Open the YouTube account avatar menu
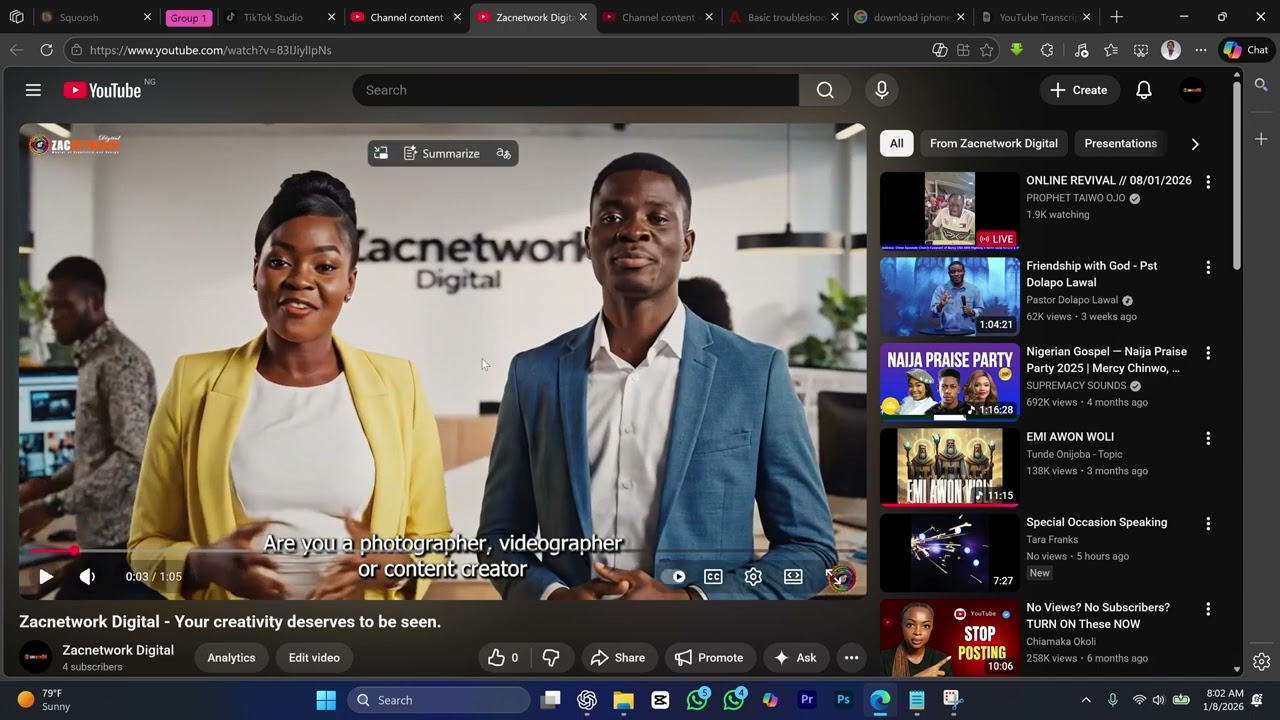The width and height of the screenshot is (1280, 720). click(1192, 90)
